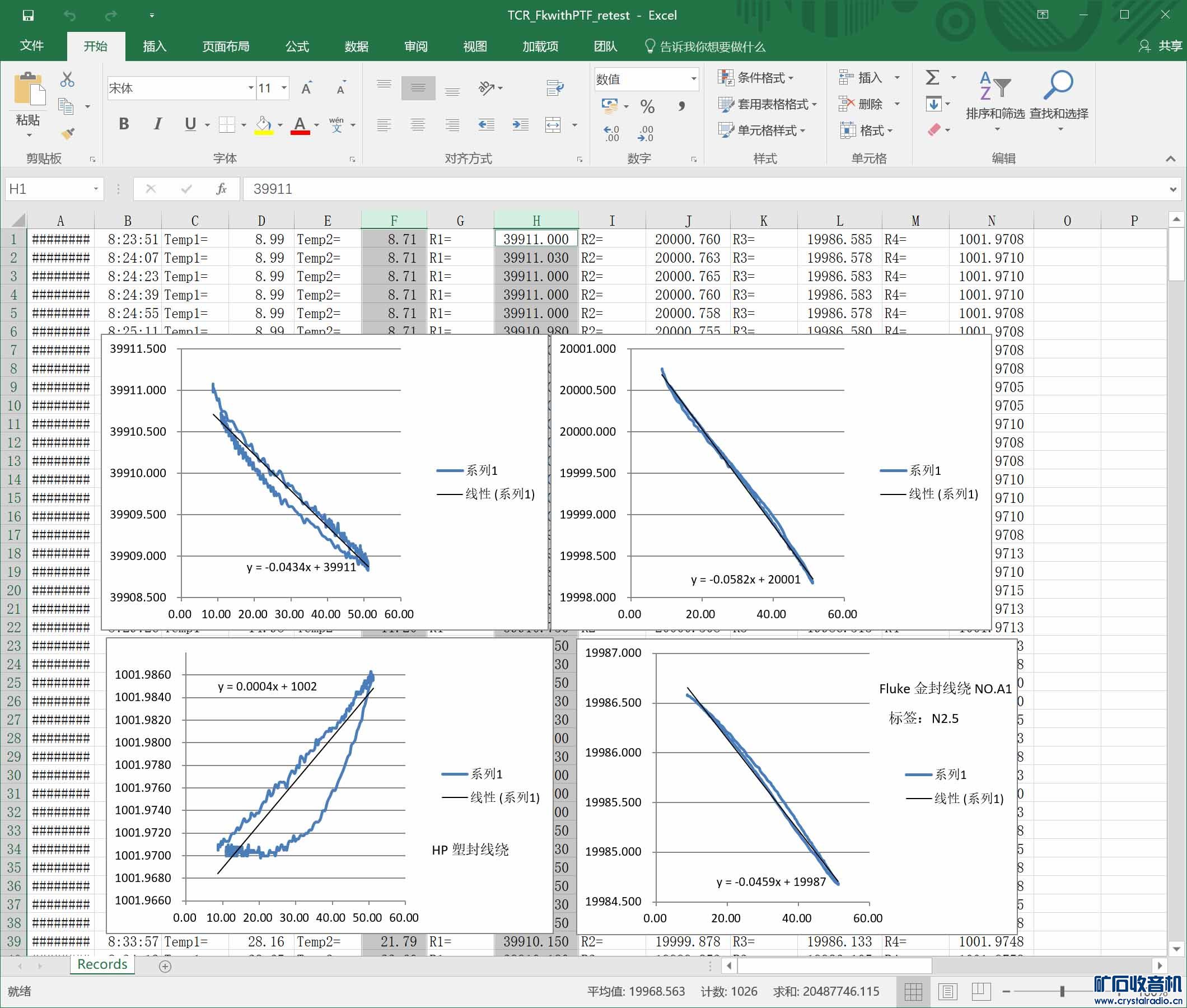
Task: Switch to the 数据 ribbon tab
Action: 356,46
